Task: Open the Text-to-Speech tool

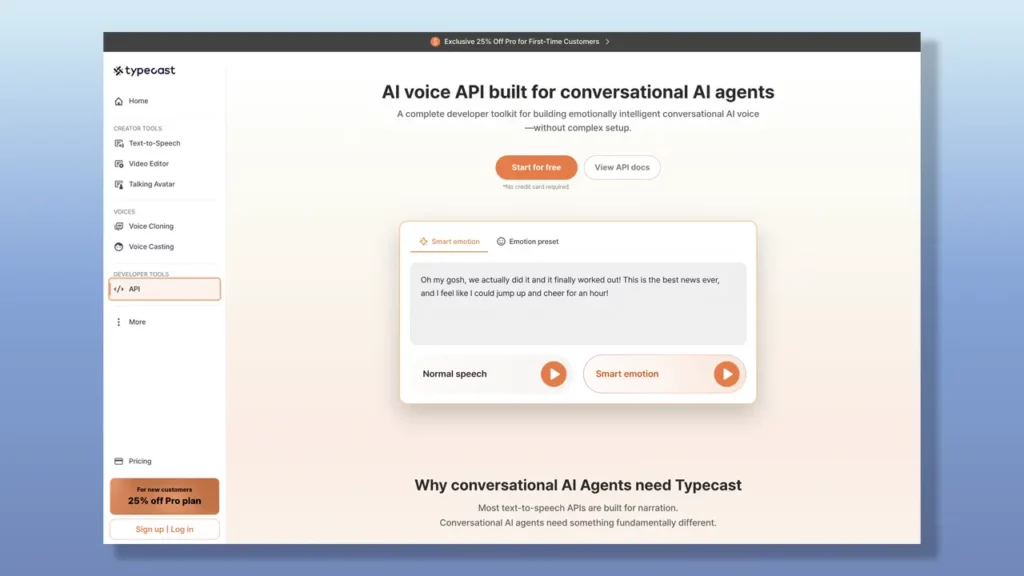Action: (x=152, y=142)
